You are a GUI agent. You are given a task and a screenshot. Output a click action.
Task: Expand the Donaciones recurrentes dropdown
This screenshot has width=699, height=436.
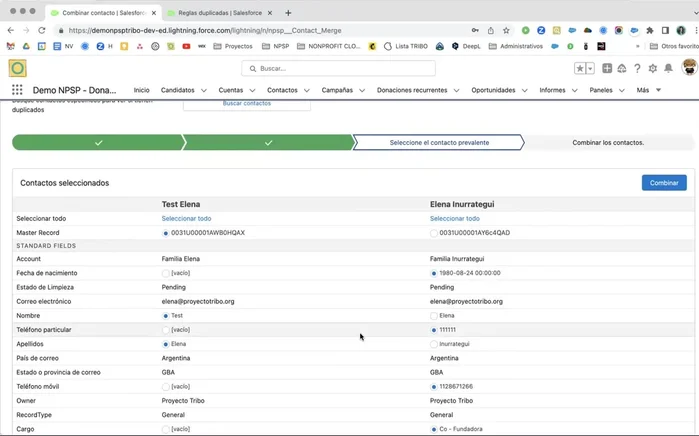(456, 90)
